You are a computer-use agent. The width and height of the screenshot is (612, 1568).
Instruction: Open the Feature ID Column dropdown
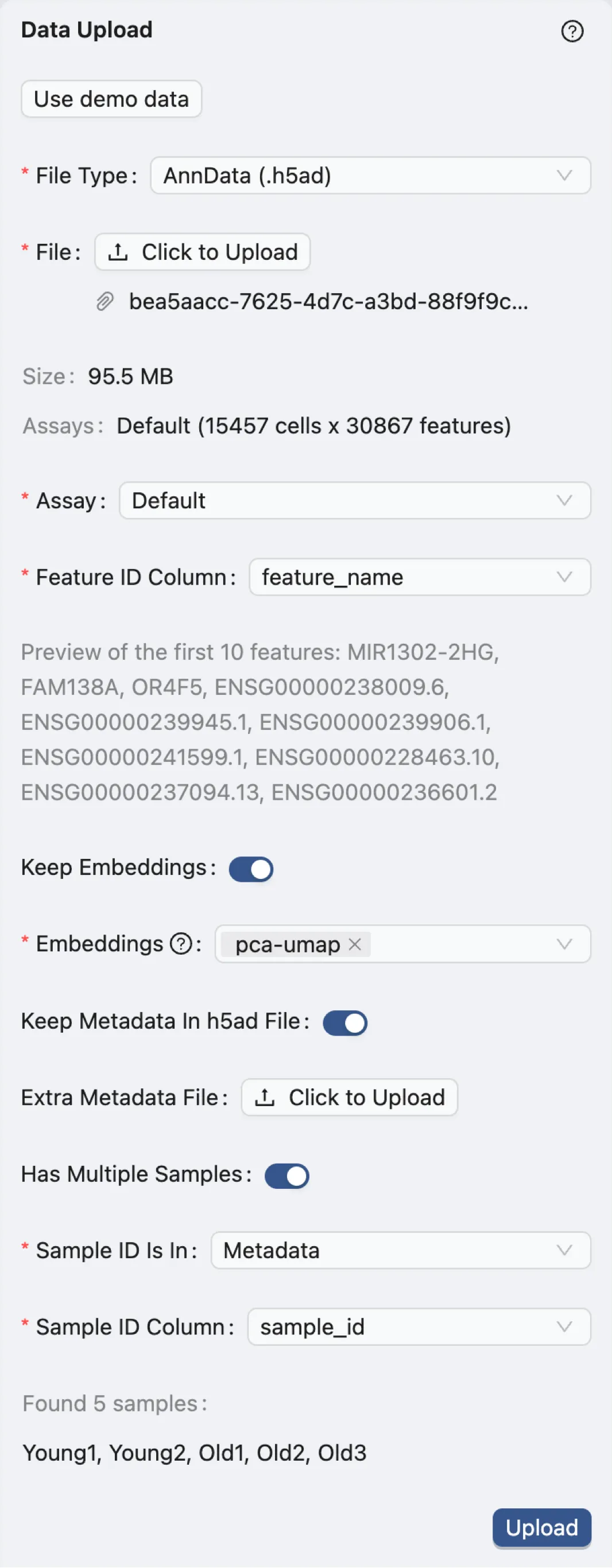click(420, 577)
